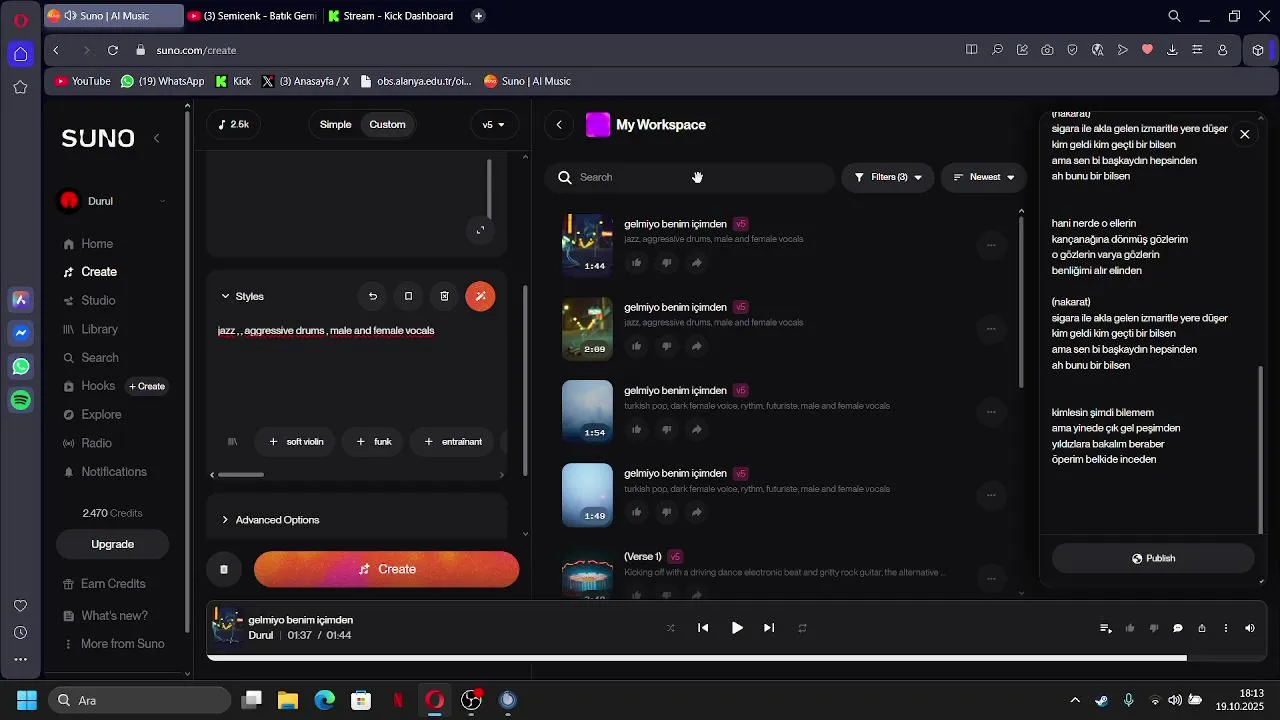Dislike the playing song in player bar

(1154, 628)
